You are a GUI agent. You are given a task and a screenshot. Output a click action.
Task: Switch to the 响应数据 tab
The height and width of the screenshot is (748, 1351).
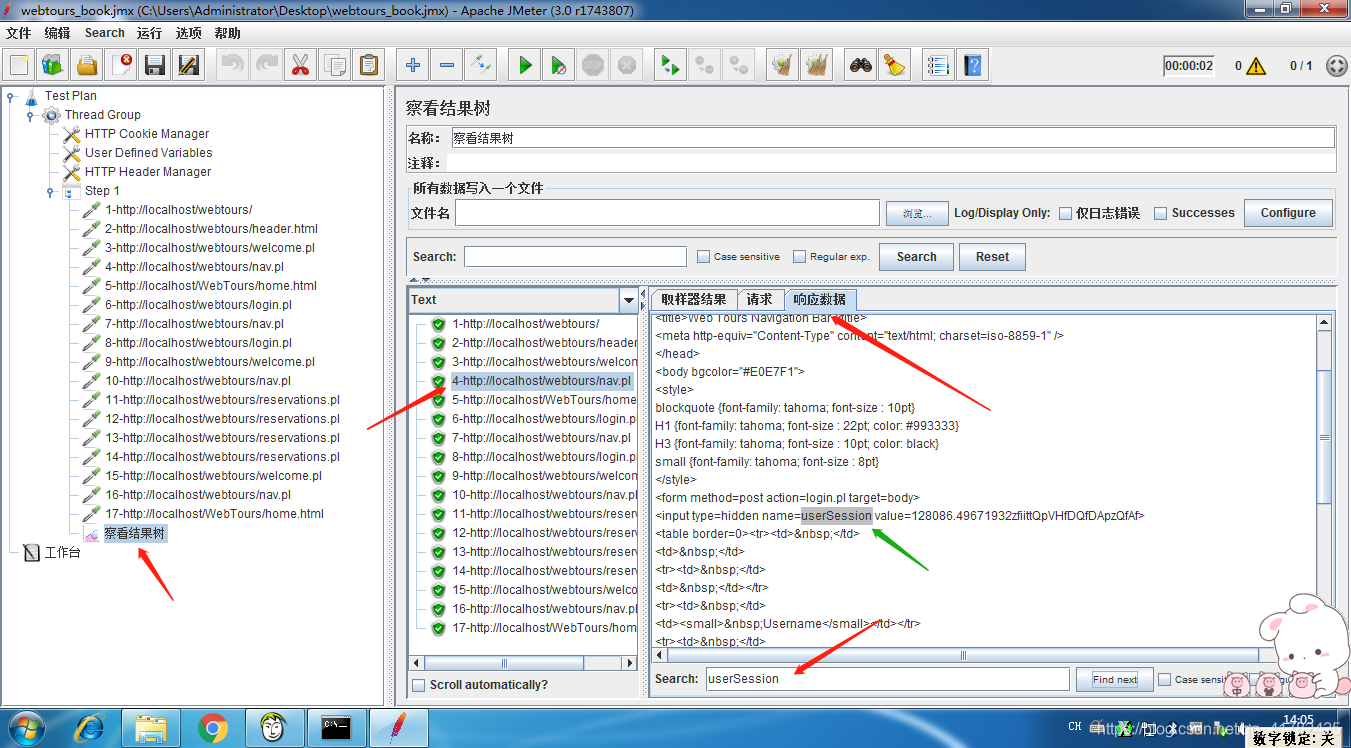pos(820,300)
